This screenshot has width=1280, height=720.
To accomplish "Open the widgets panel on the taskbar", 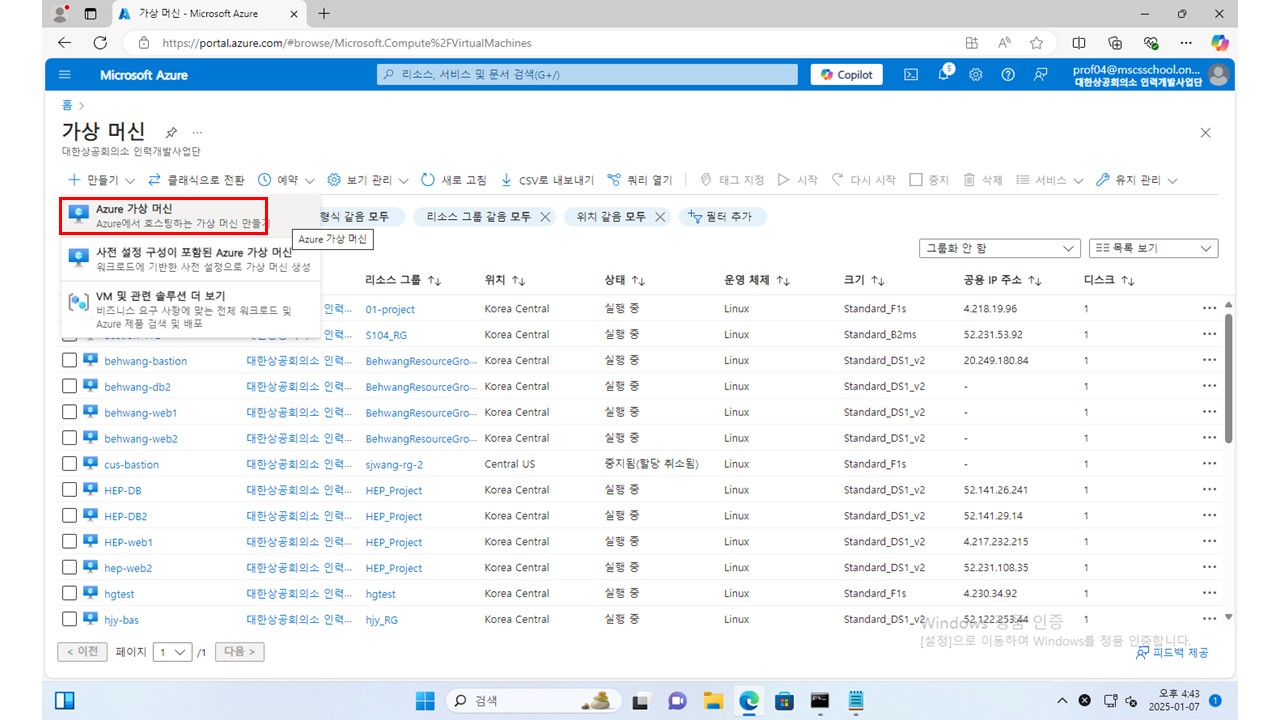I will [x=65, y=700].
